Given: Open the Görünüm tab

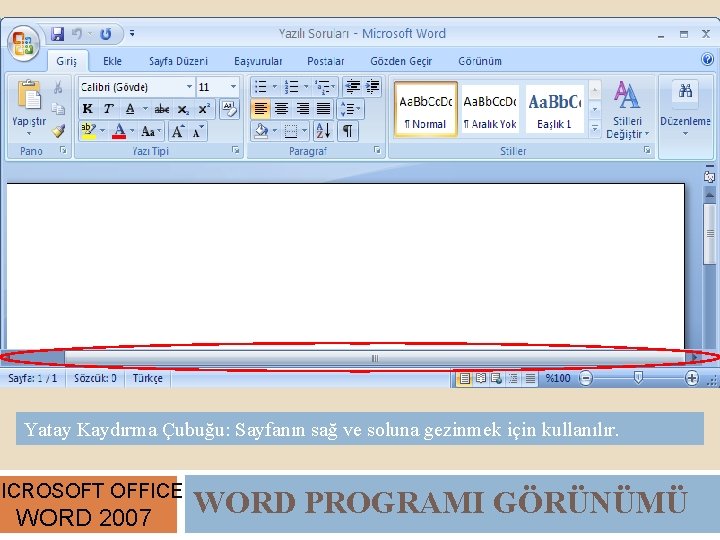Looking at the screenshot, I should 480,61.
